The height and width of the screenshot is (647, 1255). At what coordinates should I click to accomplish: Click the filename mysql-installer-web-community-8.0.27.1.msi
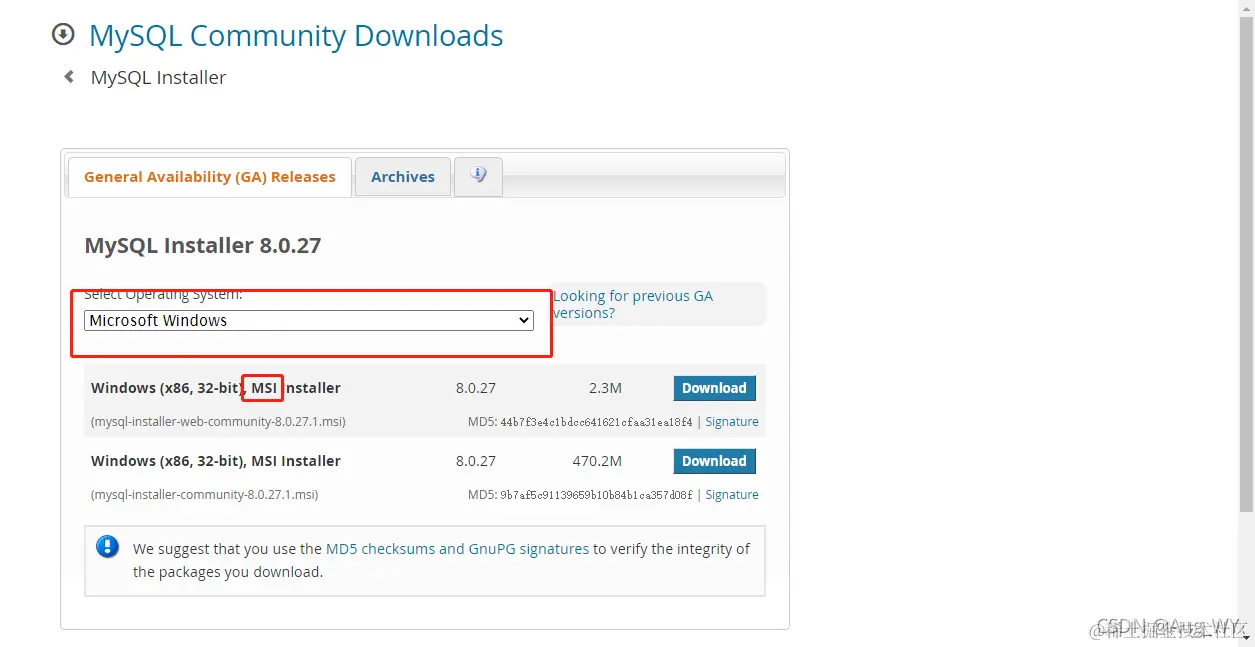click(x=218, y=422)
